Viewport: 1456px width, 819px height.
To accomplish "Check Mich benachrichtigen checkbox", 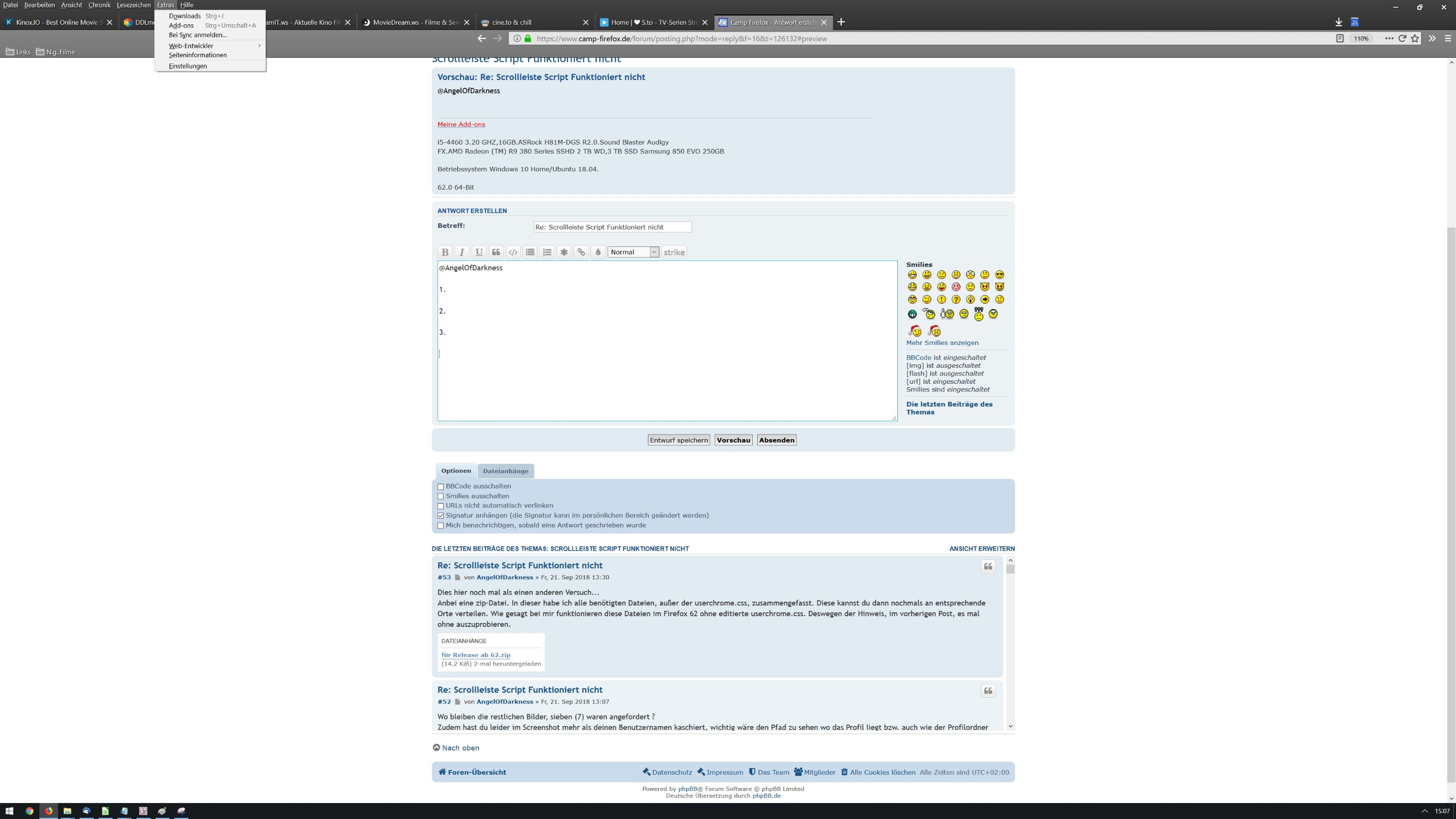I will point(440,525).
